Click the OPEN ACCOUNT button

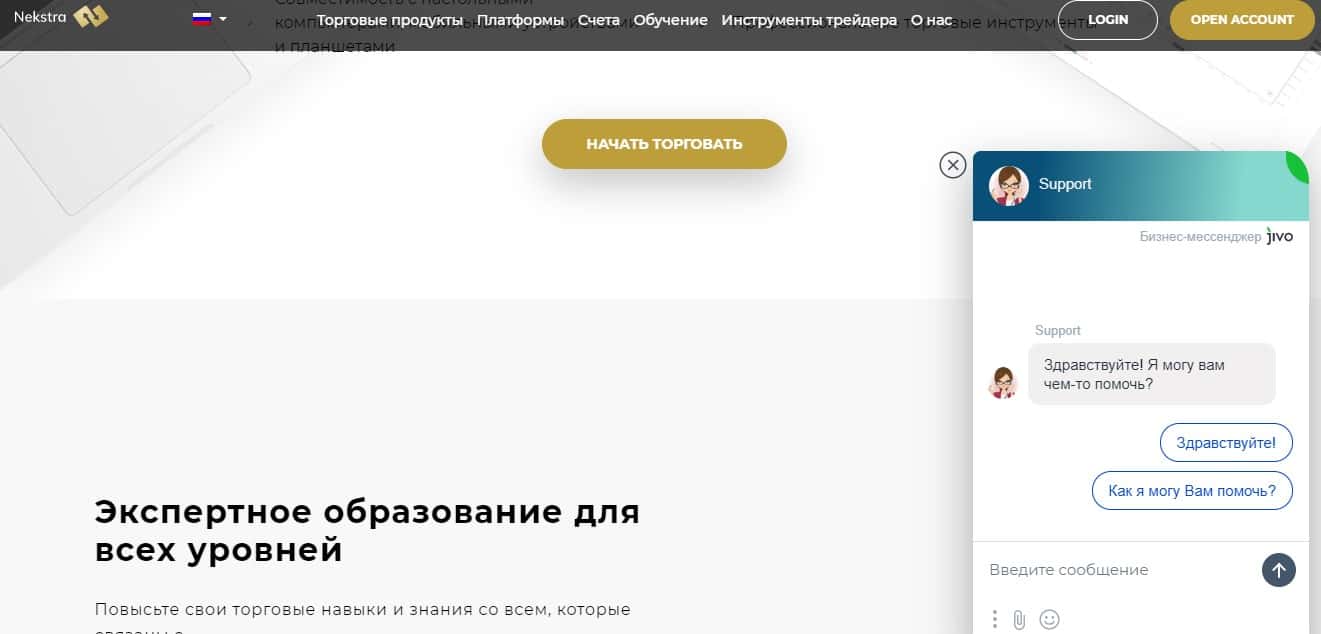(1242, 20)
